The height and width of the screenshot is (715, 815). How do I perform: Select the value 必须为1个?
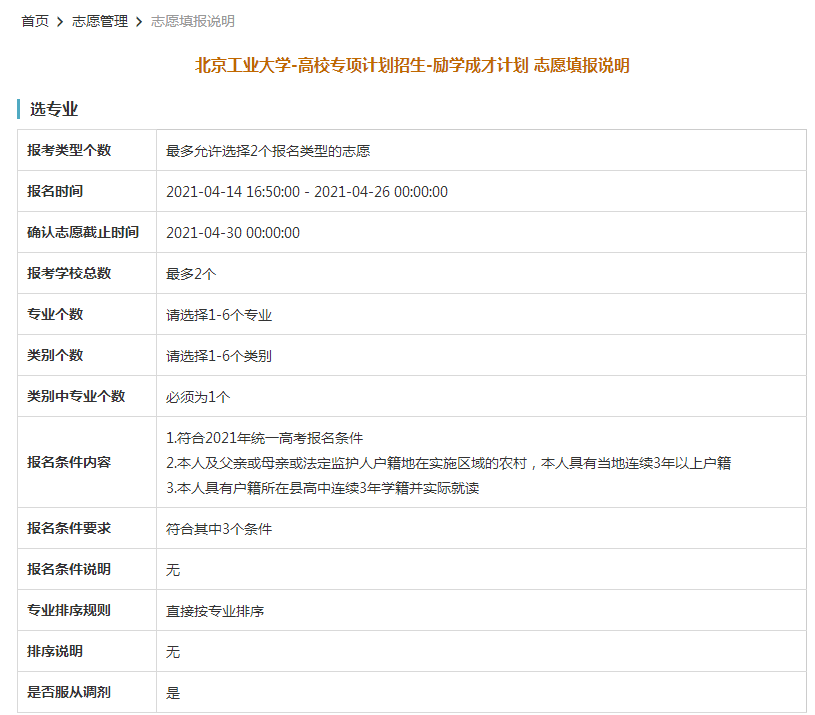click(x=198, y=397)
